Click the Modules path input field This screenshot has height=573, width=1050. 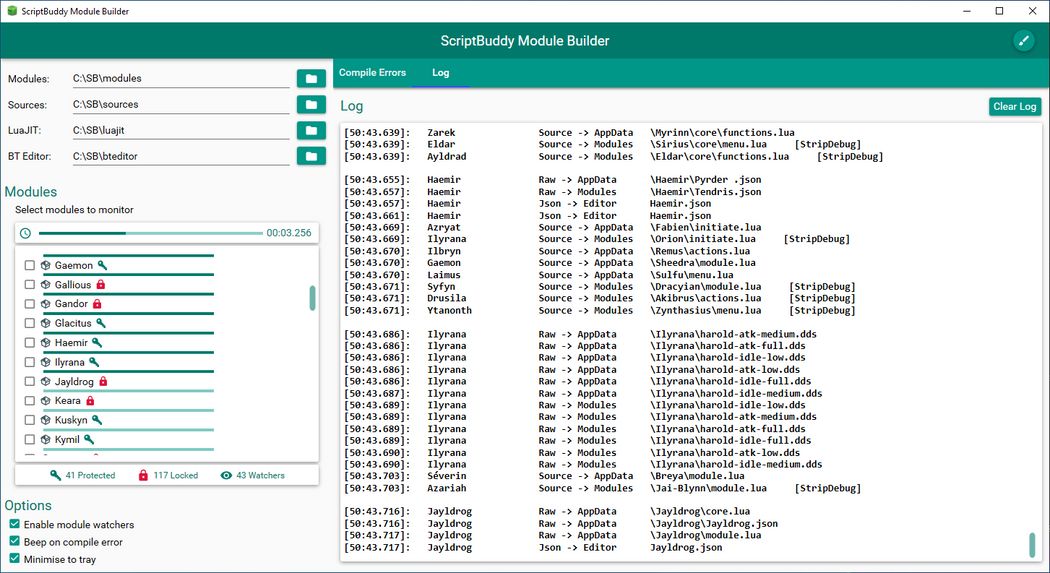coord(180,78)
